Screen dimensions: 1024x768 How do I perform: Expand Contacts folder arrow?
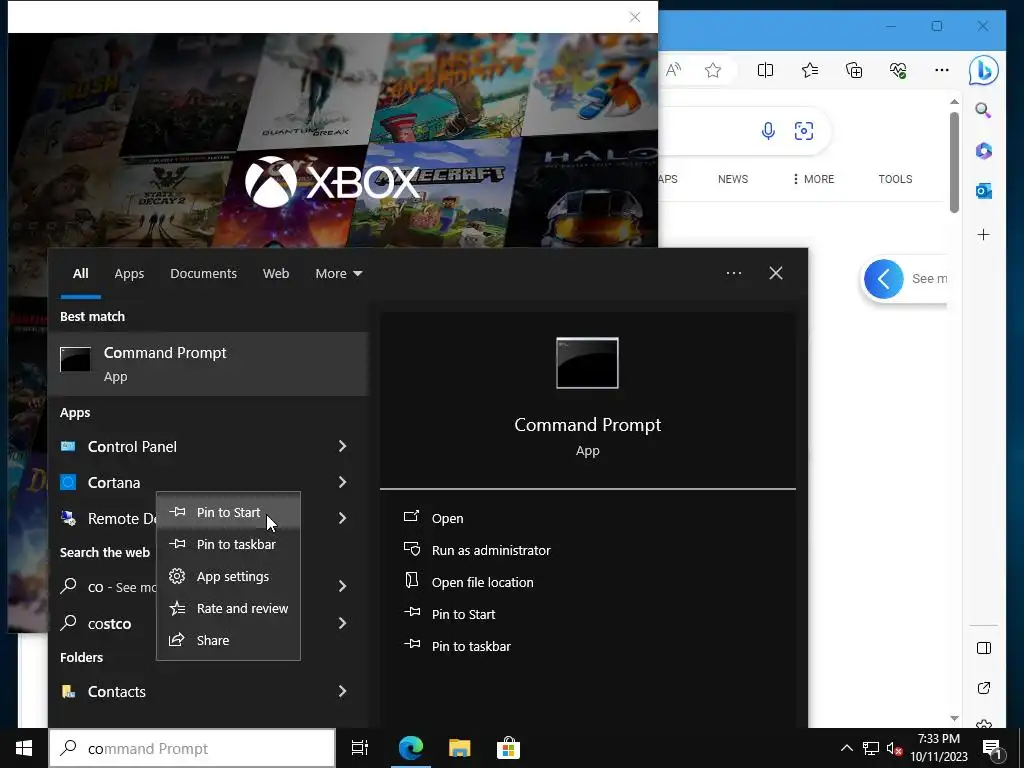pos(342,691)
